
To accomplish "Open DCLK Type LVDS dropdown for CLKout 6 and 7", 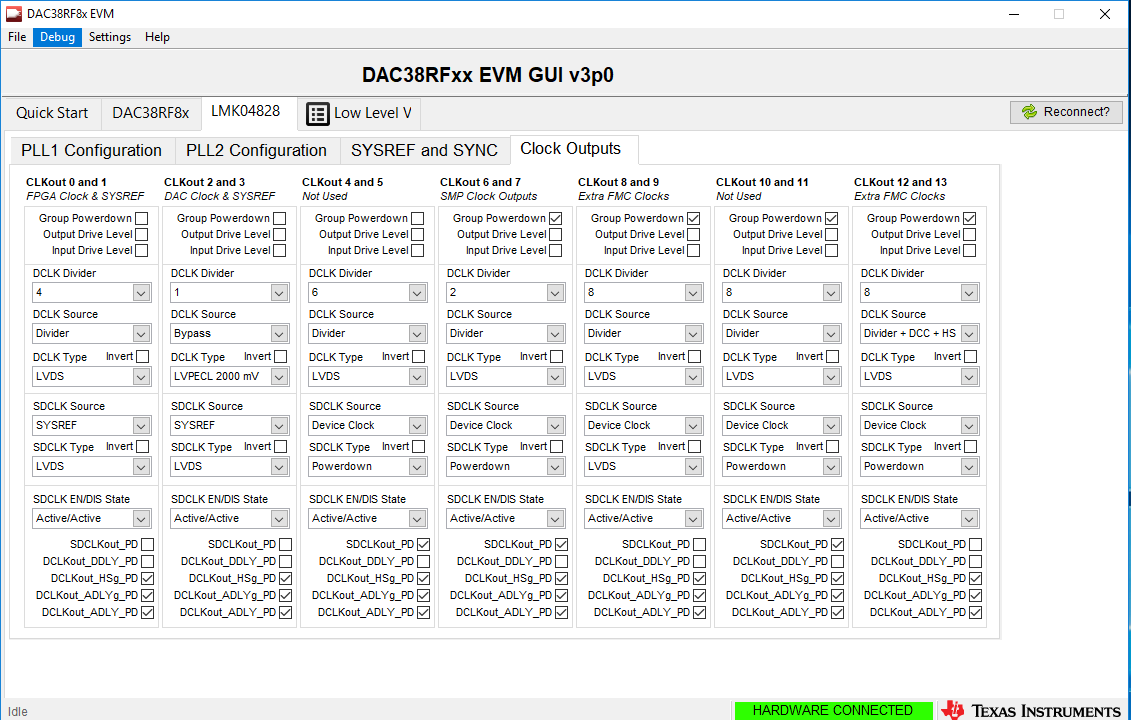I will tap(505, 376).
